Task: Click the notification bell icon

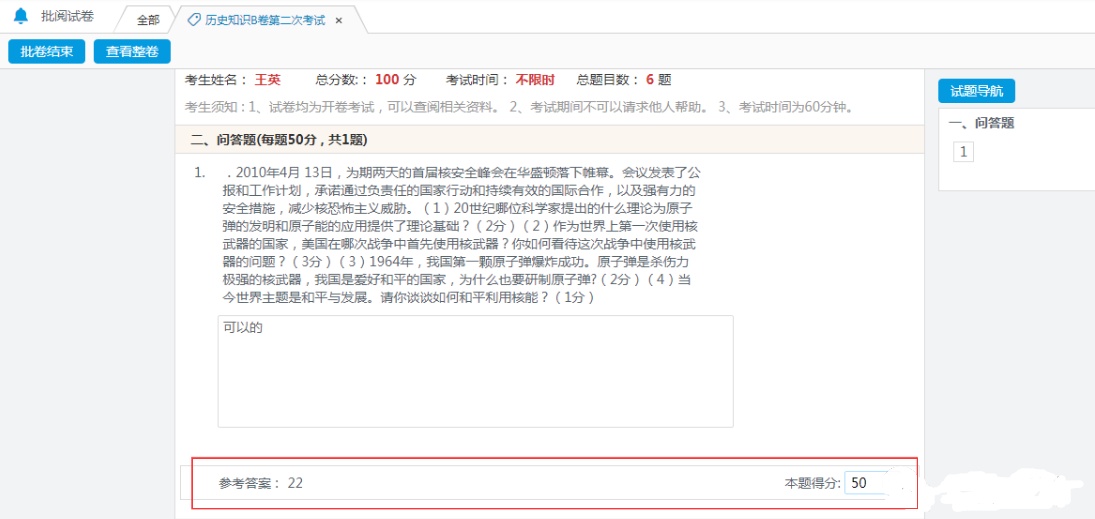Action: [21, 17]
